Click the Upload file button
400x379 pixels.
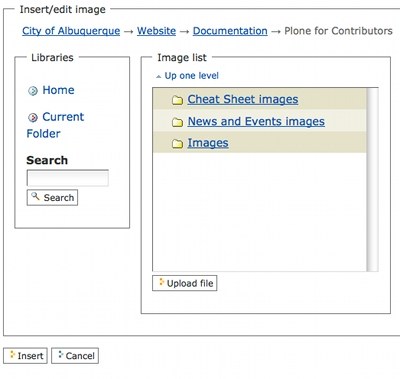[185, 283]
